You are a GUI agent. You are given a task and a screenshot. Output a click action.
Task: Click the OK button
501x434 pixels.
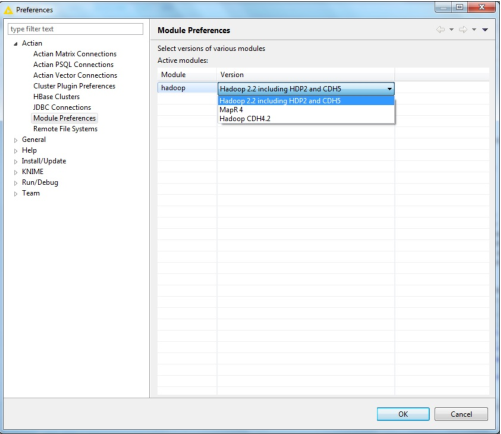[403, 414]
